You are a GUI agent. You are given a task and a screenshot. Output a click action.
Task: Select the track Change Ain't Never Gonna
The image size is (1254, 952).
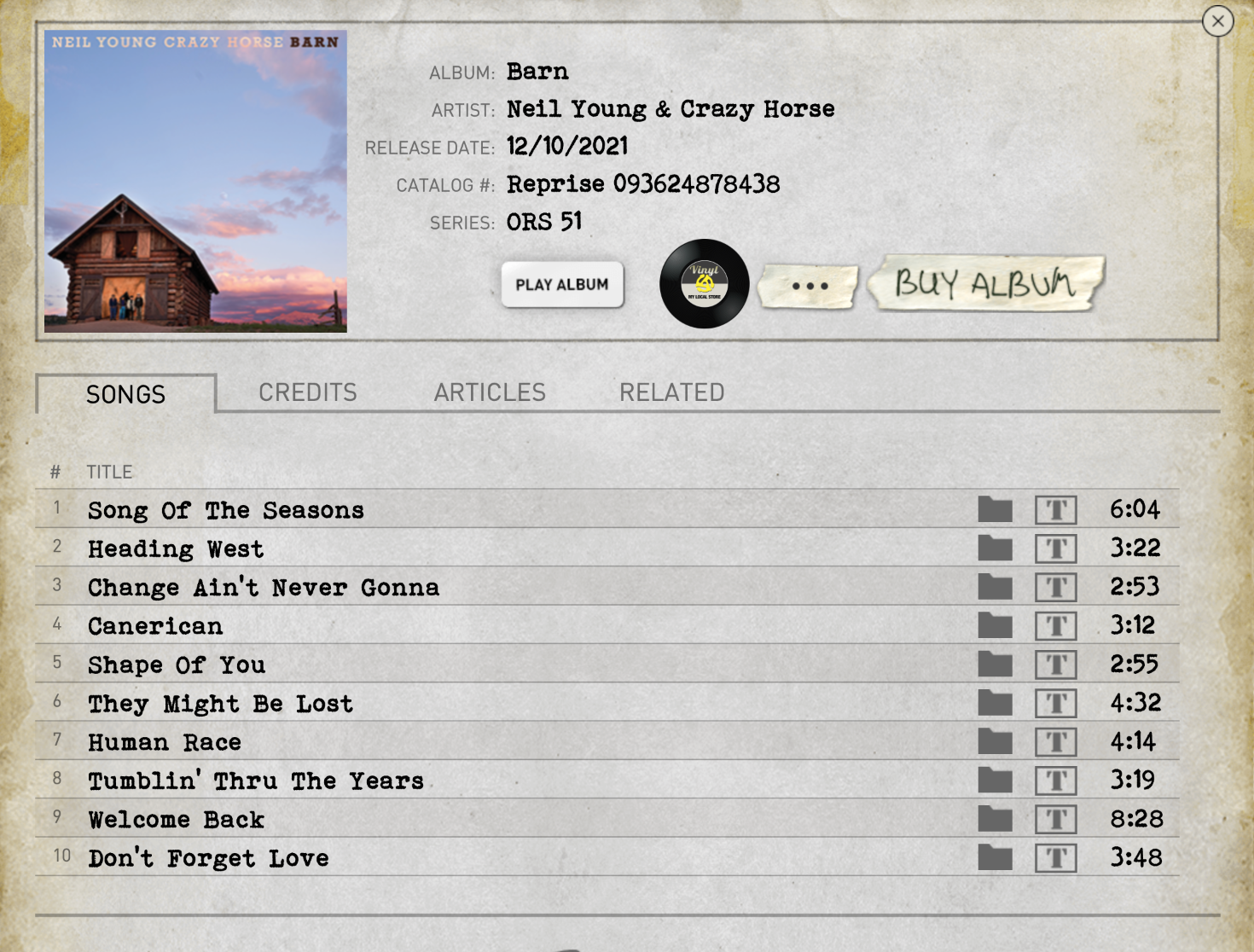pos(264,587)
